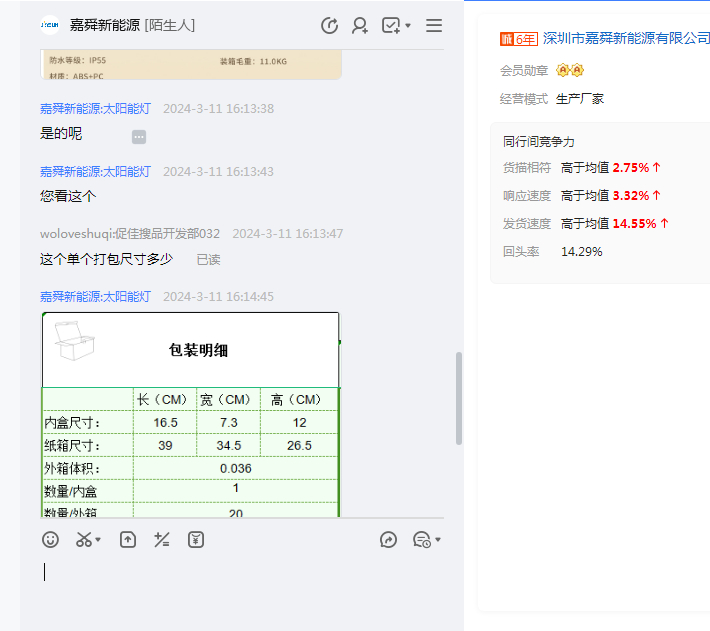Screen dimensions: 710x631
Task: Click the refresh clock icon in header
Action: (x=329, y=26)
